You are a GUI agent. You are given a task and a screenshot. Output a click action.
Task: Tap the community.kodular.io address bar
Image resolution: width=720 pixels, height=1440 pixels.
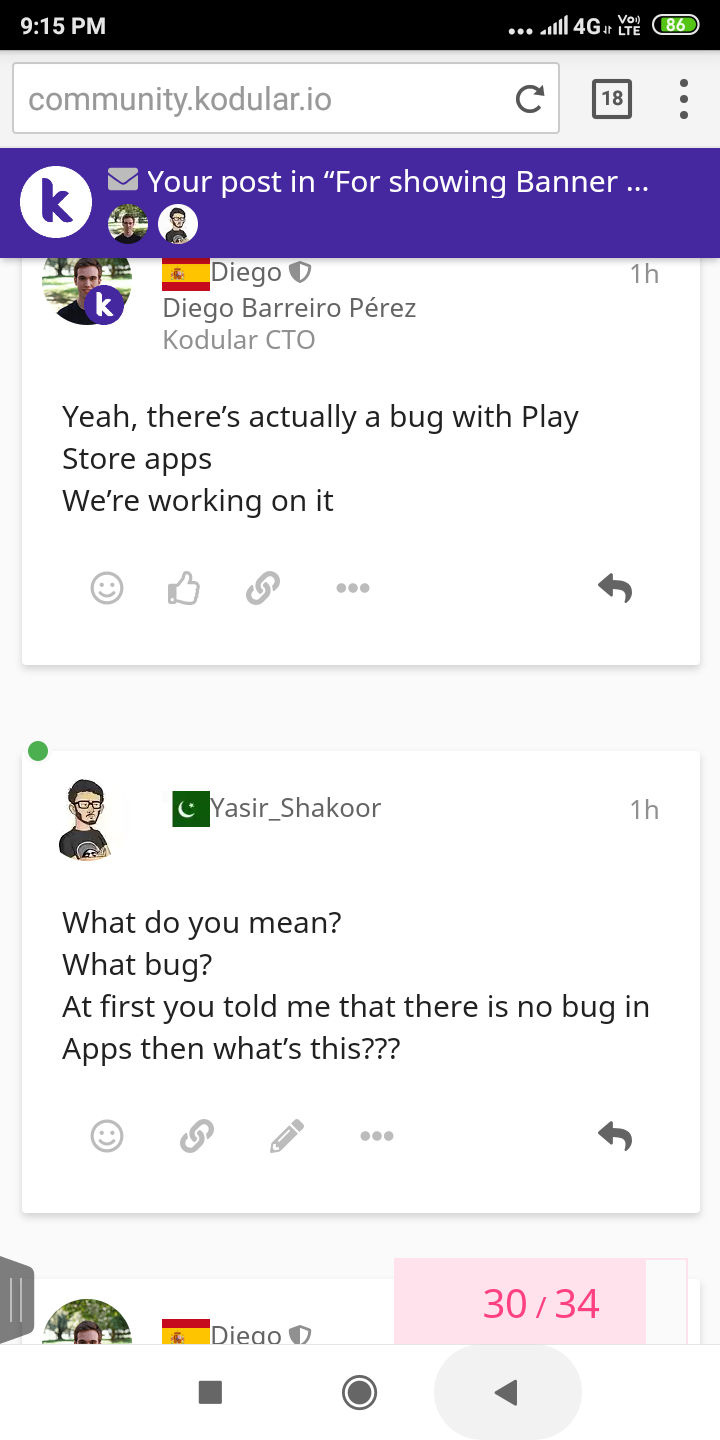[x=260, y=99]
